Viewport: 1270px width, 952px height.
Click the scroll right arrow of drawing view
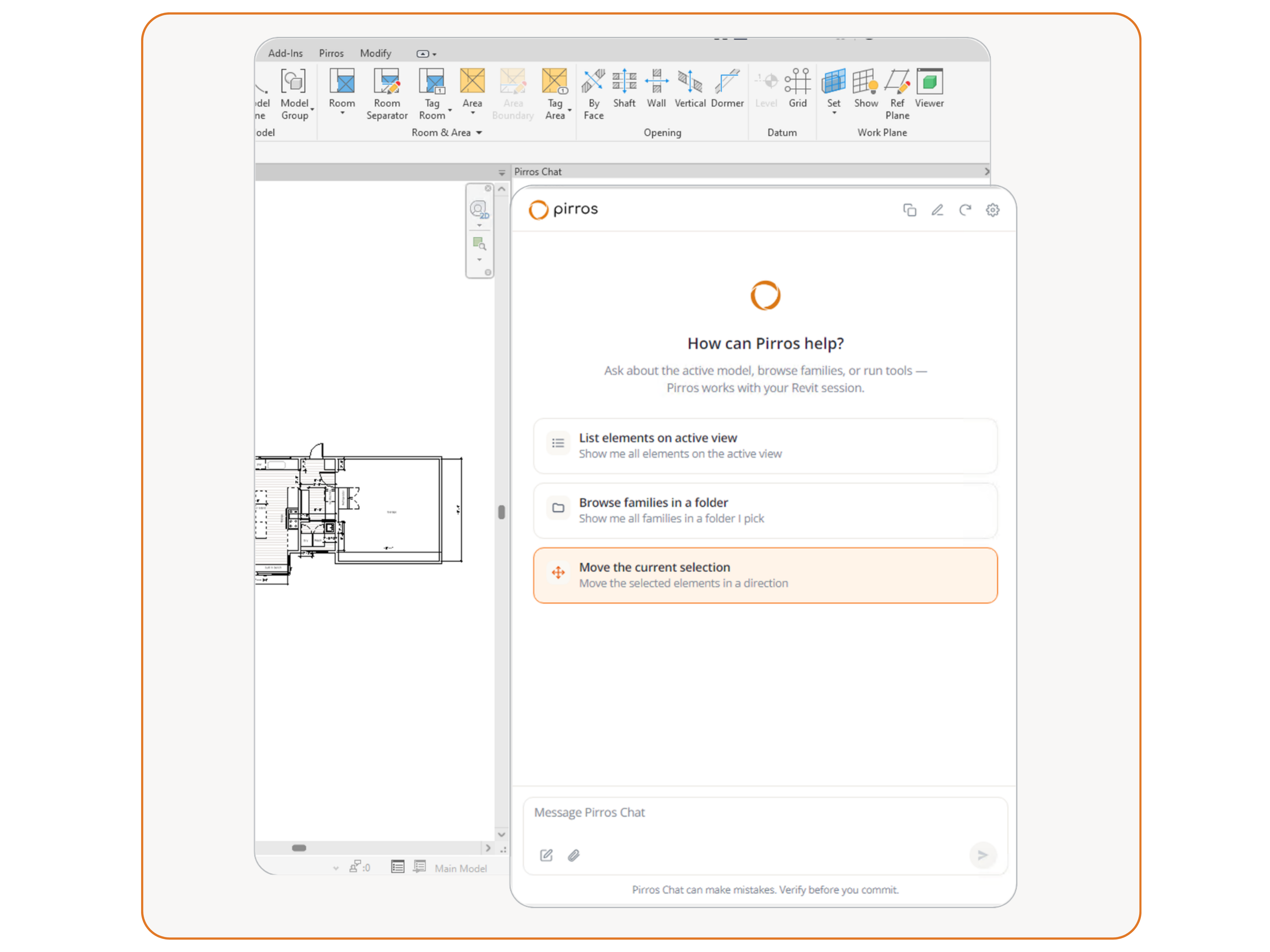coord(487,848)
